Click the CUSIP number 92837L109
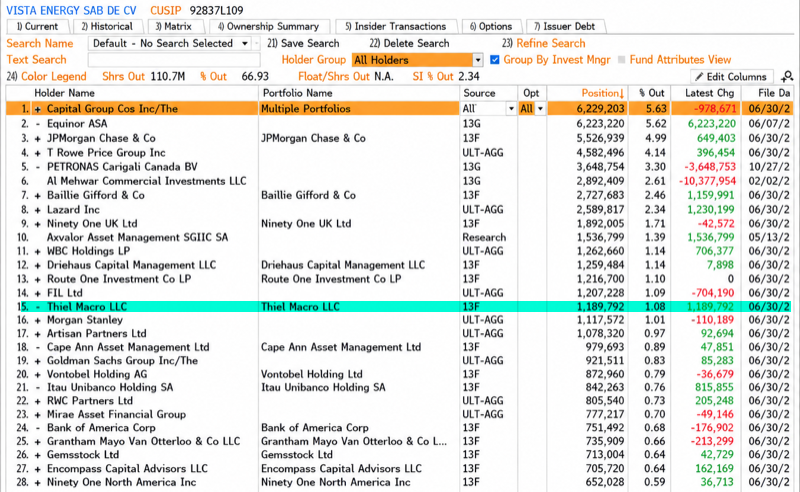Image resolution: width=800 pixels, height=492 pixels. [x=216, y=10]
